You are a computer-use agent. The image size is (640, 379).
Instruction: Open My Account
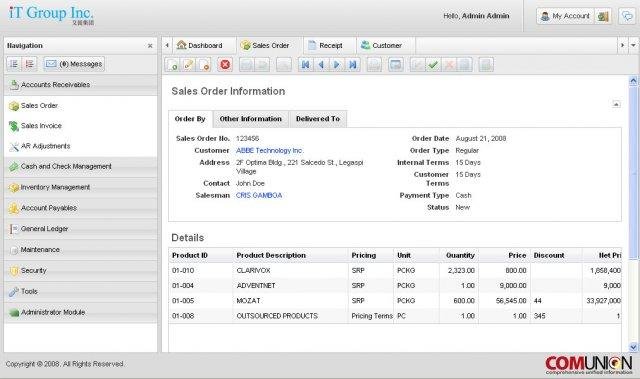point(565,16)
